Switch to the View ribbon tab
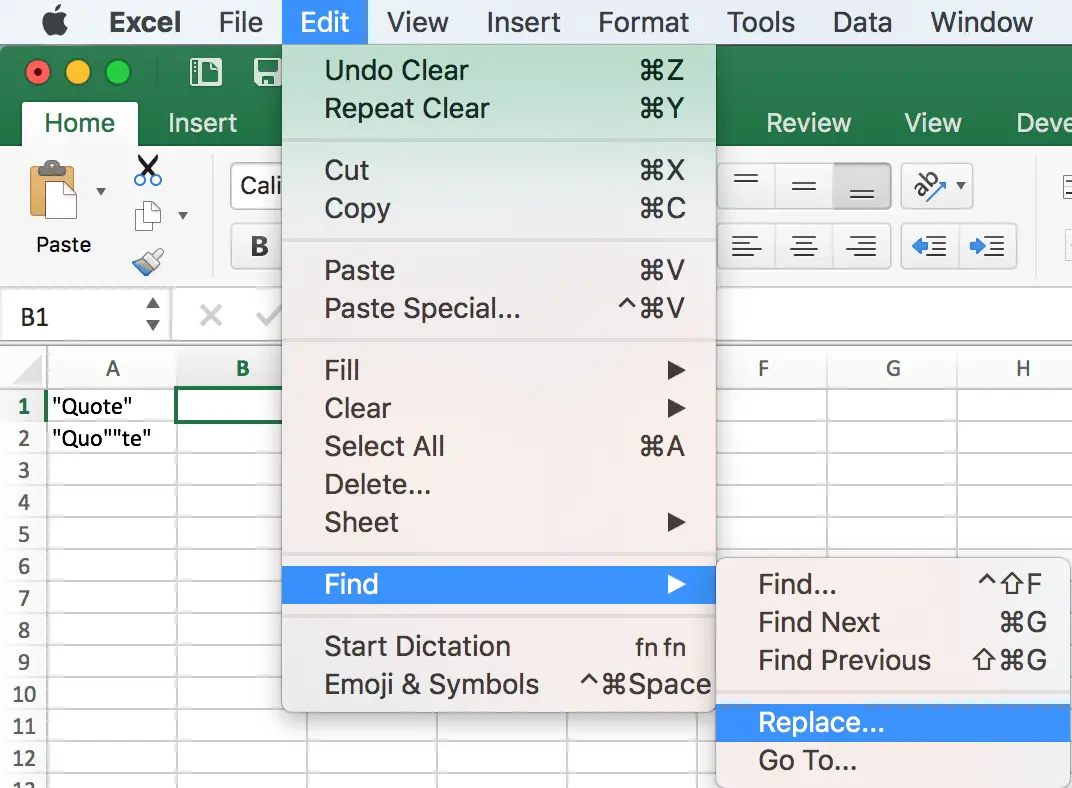Screen dimensions: 1072x788 click(x=933, y=123)
